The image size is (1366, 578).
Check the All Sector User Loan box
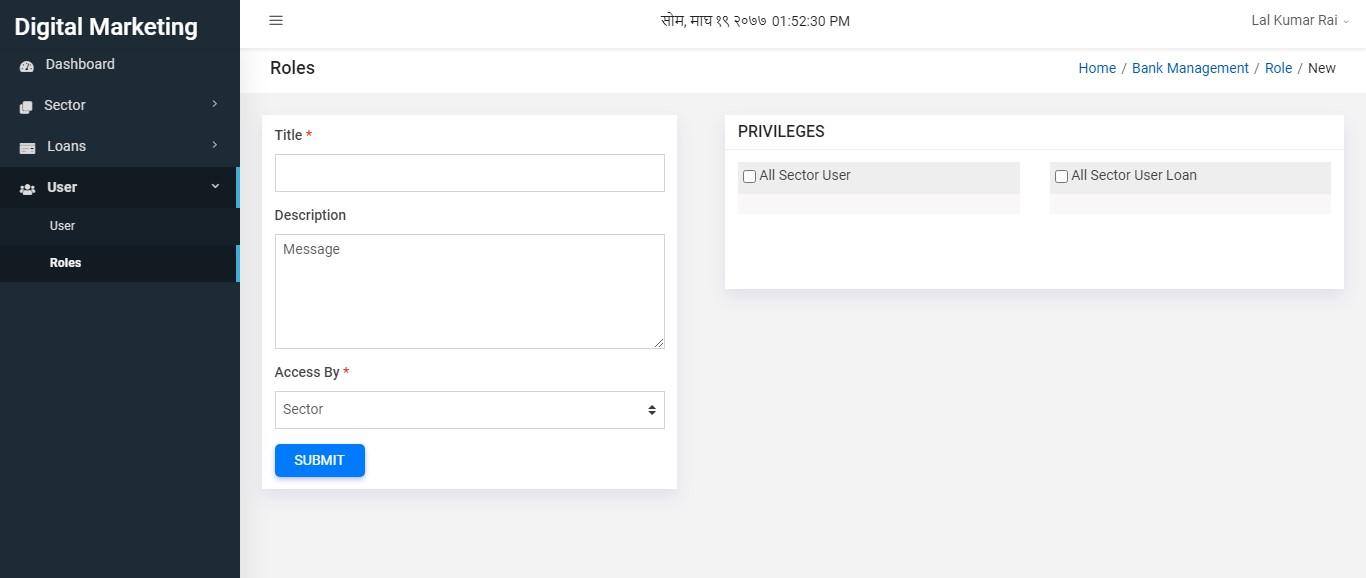coord(1061,176)
